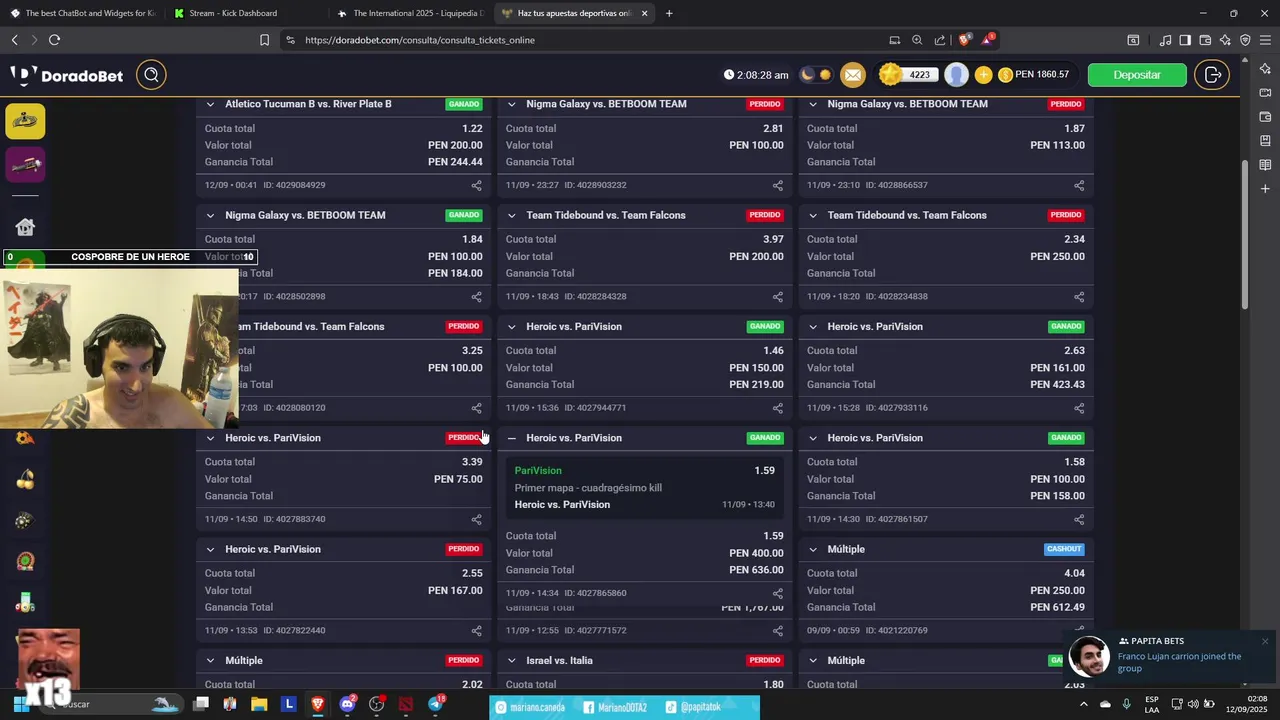This screenshot has width=1280, height=720.
Task: Expand Nigma Galaxy ticket with cuota 1.87
Action: tap(813, 104)
